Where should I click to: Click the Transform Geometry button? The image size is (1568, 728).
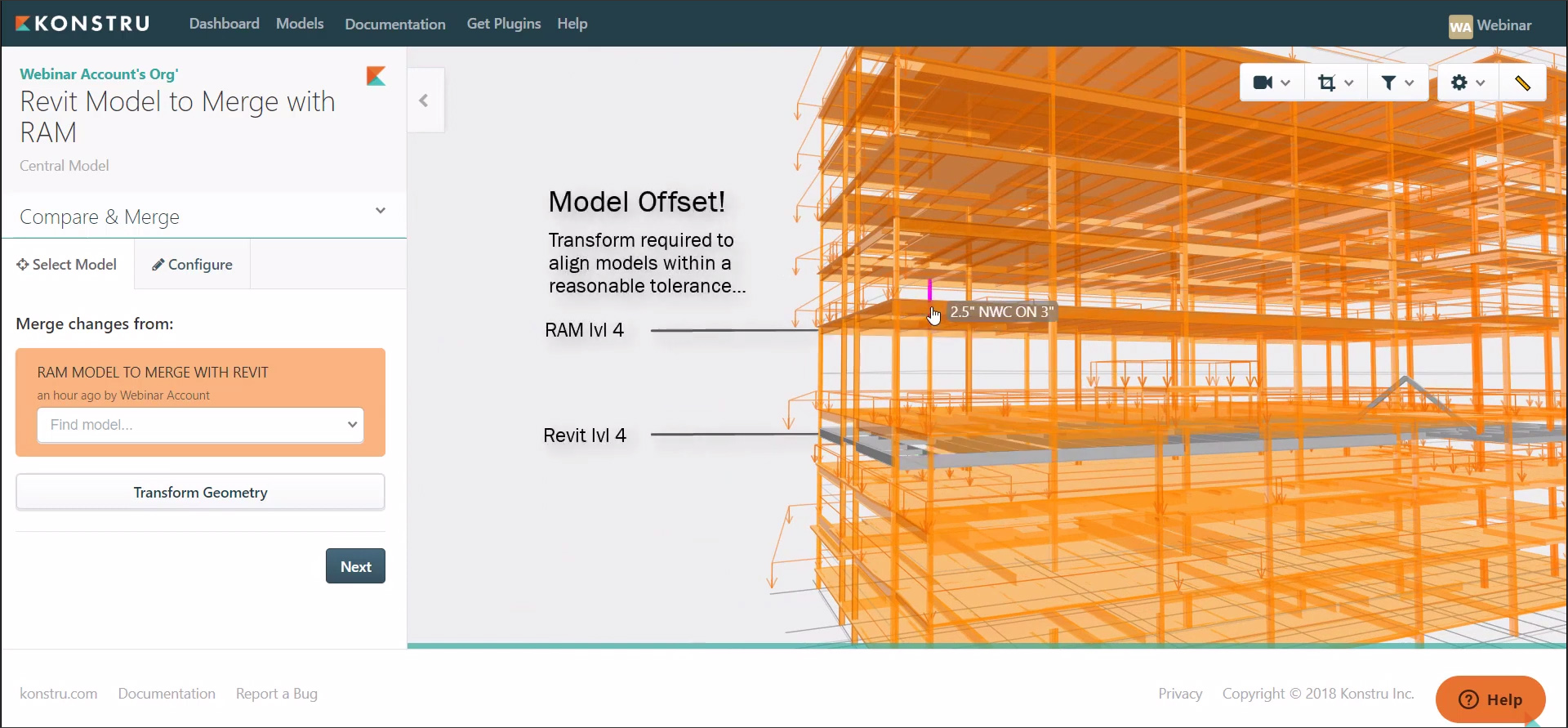point(200,493)
